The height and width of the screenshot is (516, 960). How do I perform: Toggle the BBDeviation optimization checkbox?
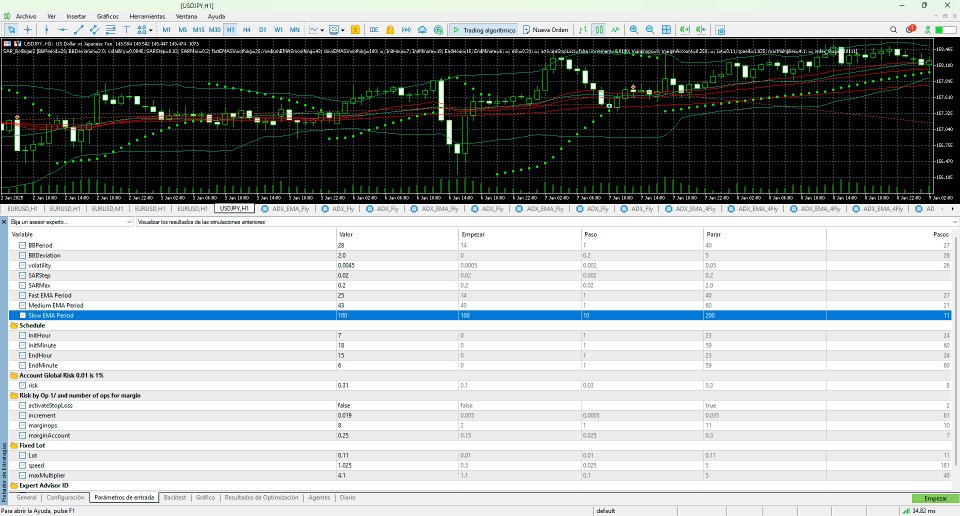tap(22, 255)
